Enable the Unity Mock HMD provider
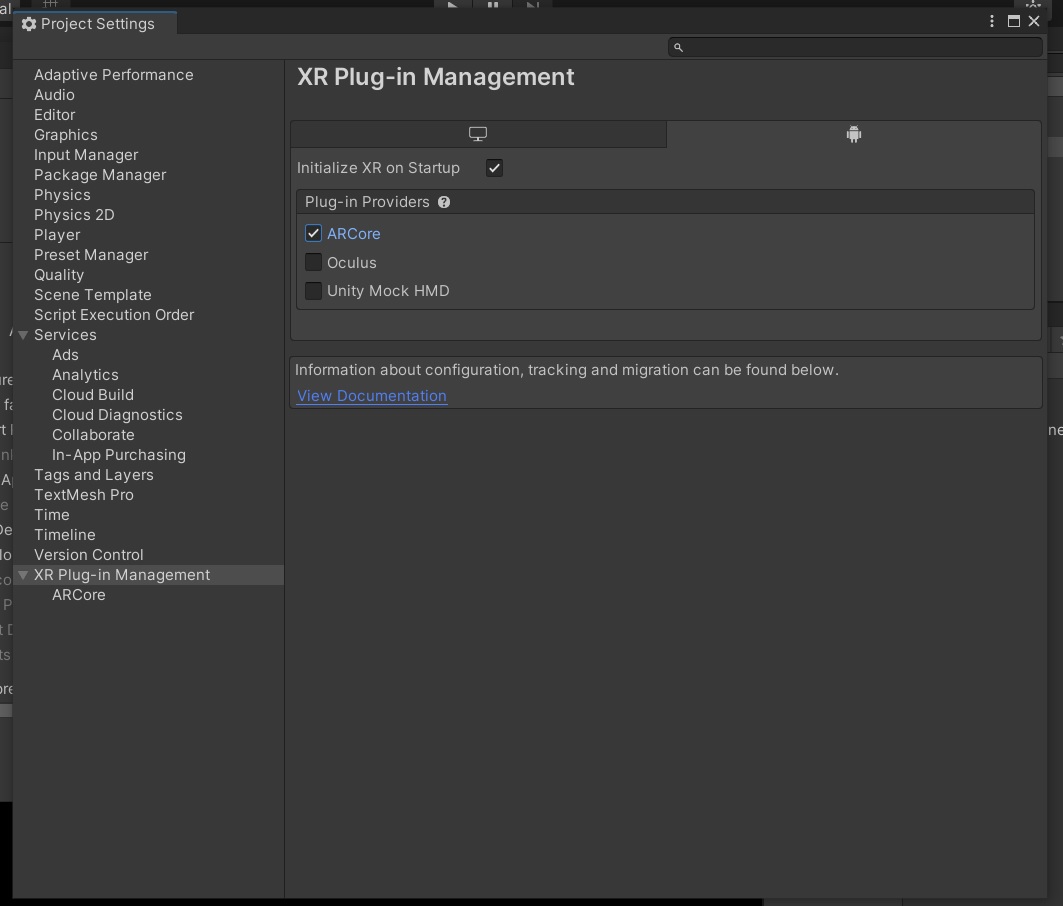This screenshot has height=906, width=1063. 313,291
